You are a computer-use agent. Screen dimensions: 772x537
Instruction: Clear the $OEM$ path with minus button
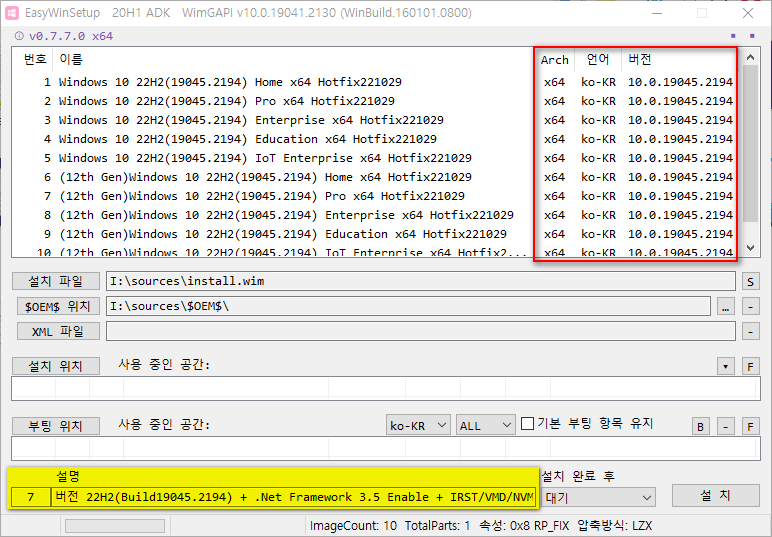[x=750, y=306]
